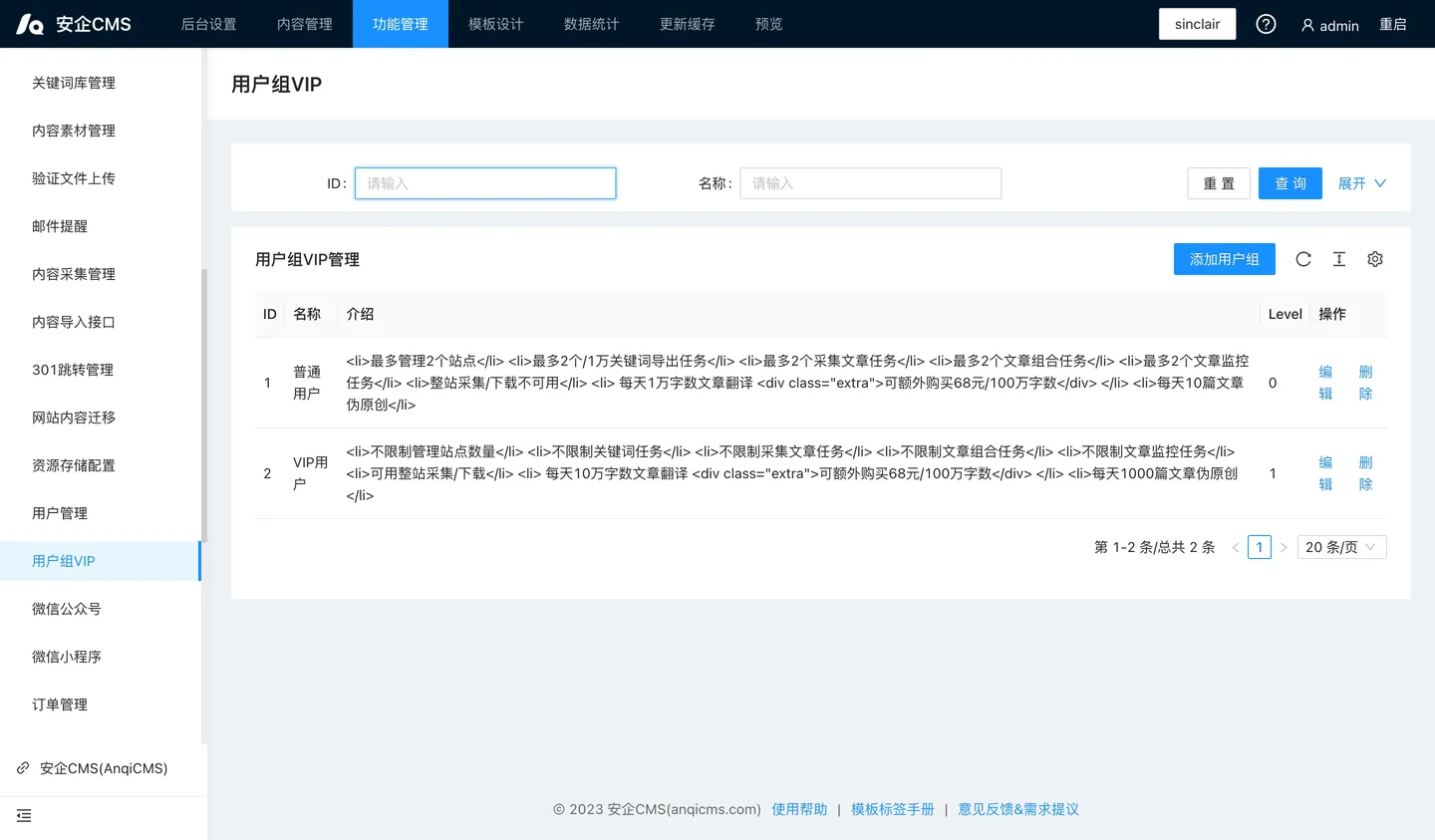This screenshot has height=840, width=1435.
Task: Open the 意见反馈&需求提议 footer link
Action: pyautogui.click(x=1018, y=809)
